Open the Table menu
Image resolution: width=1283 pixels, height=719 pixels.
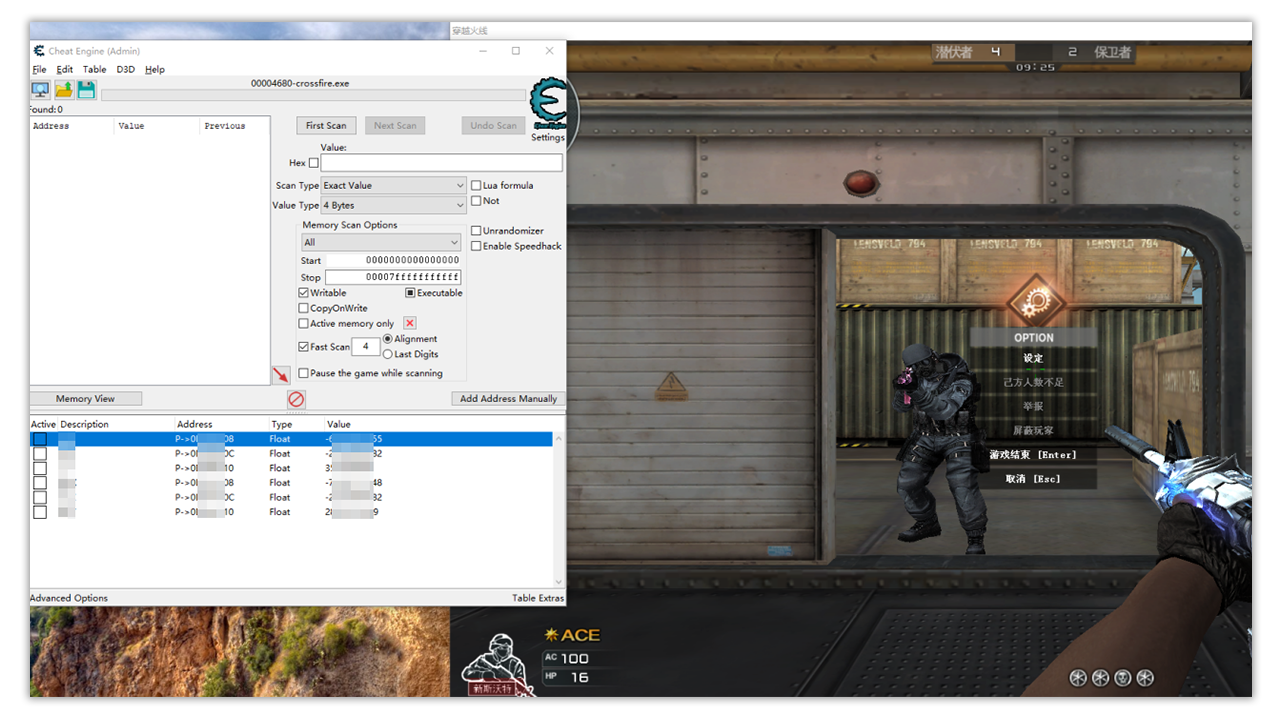click(94, 70)
